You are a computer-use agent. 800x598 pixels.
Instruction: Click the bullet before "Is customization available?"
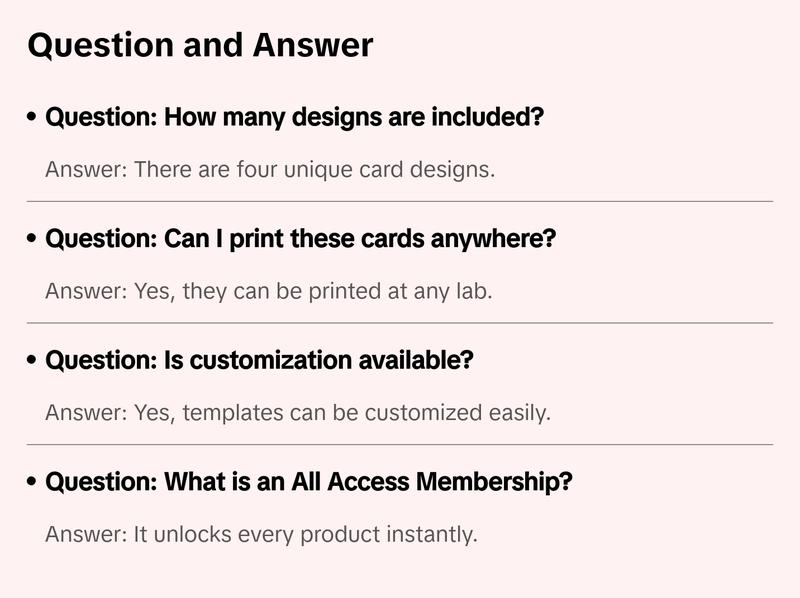click(x=33, y=361)
